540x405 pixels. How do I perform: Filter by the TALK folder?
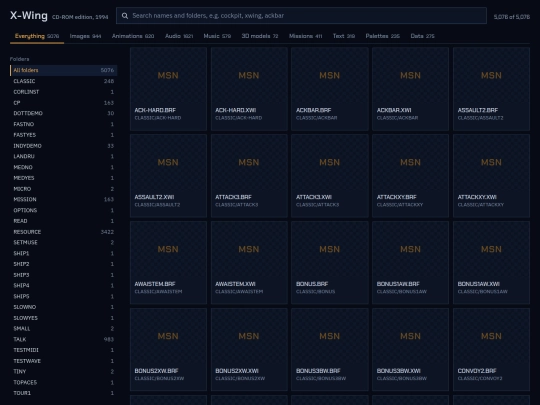(63, 339)
